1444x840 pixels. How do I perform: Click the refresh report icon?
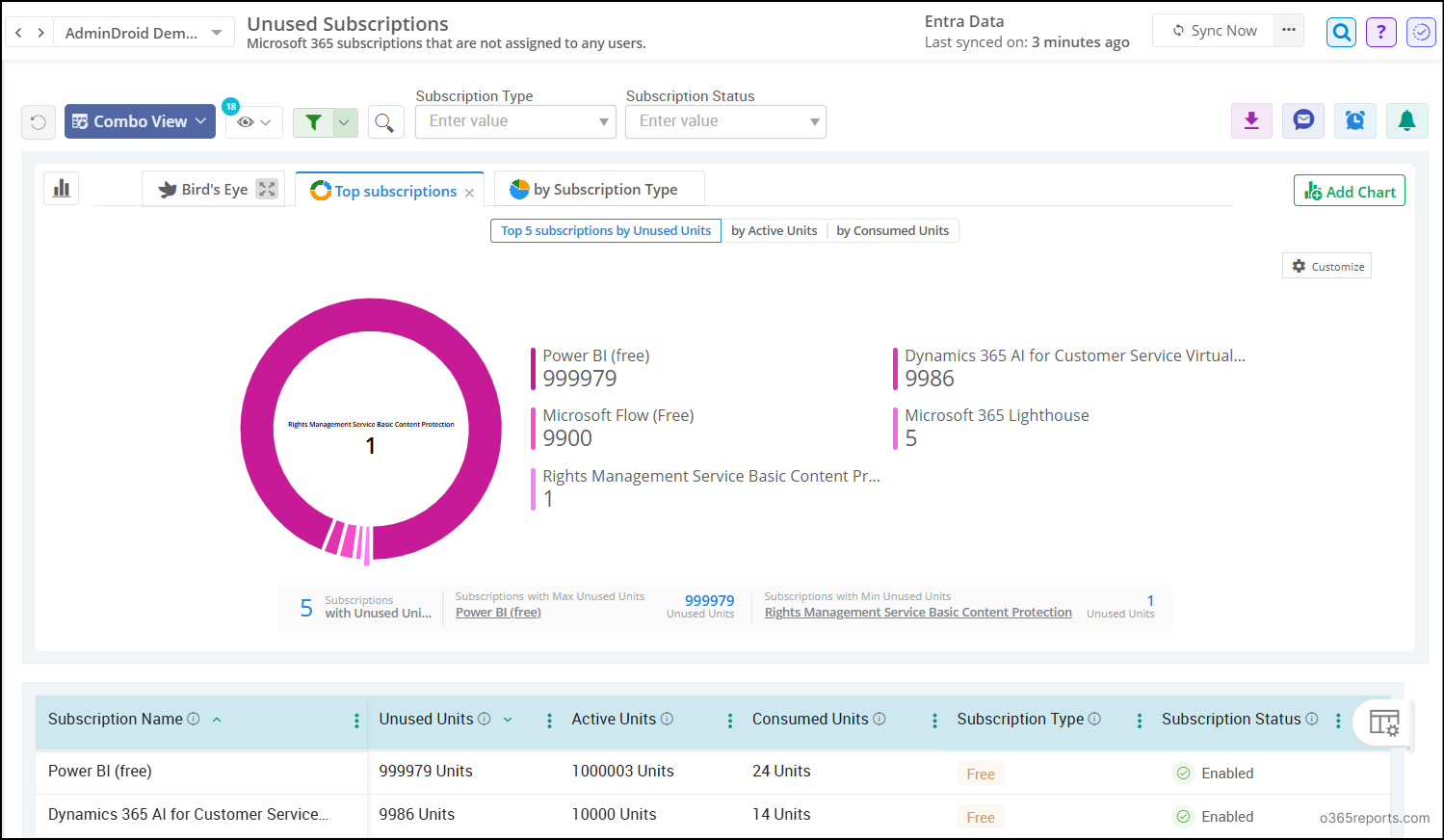tap(39, 122)
